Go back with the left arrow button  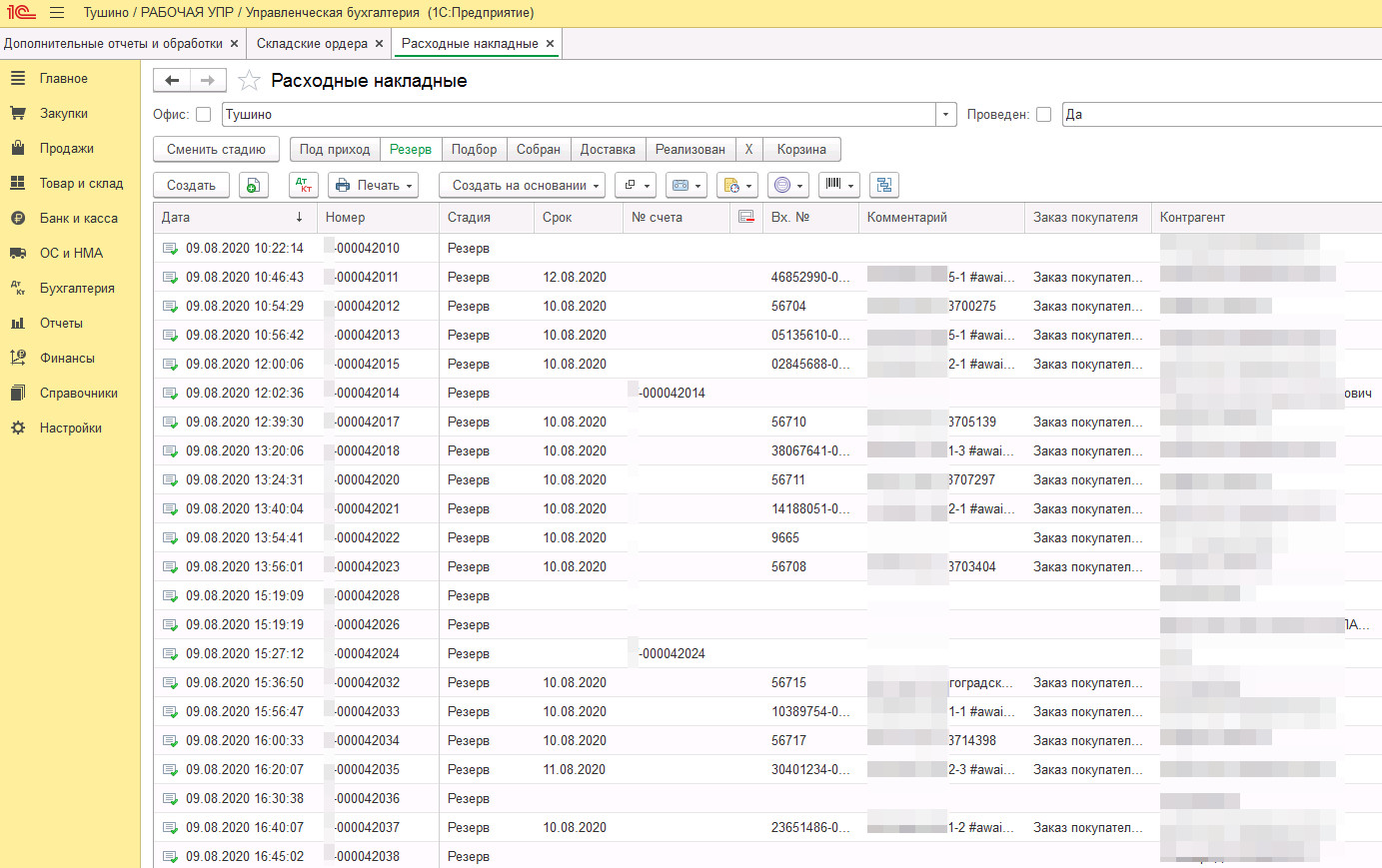172,81
